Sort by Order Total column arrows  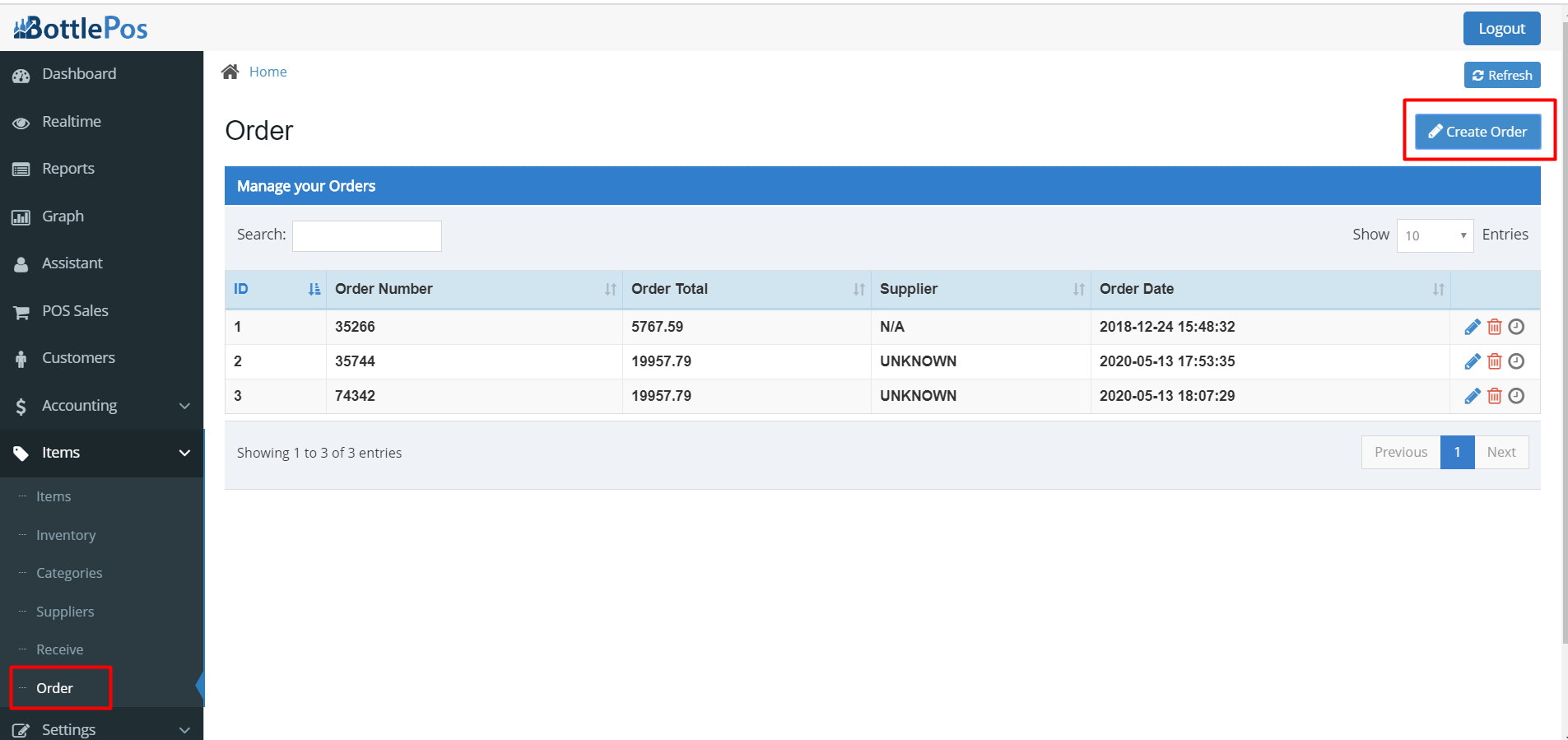click(x=859, y=289)
